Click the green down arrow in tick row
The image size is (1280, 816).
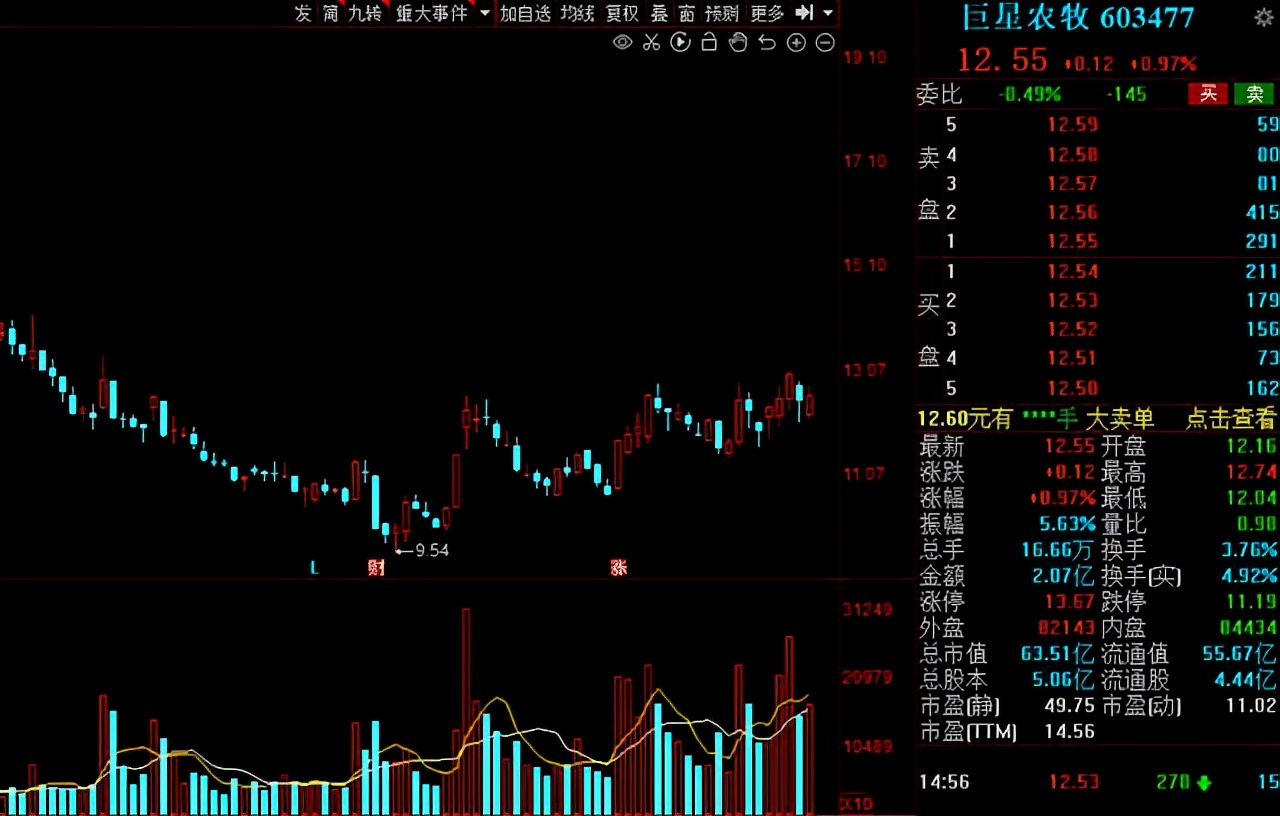[1204, 783]
